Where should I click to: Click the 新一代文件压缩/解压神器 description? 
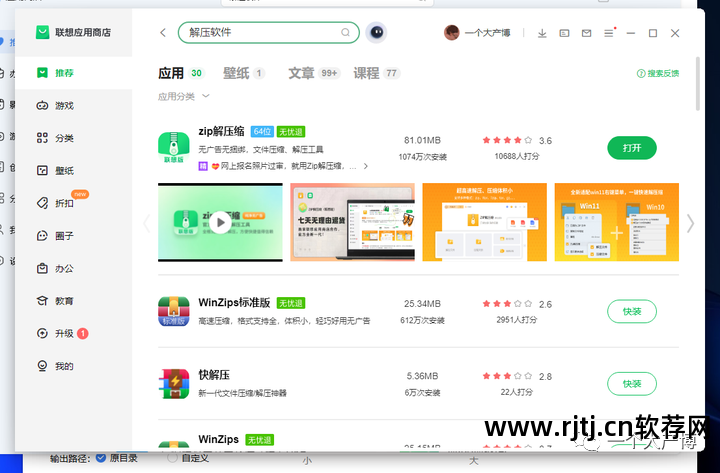click(242, 393)
